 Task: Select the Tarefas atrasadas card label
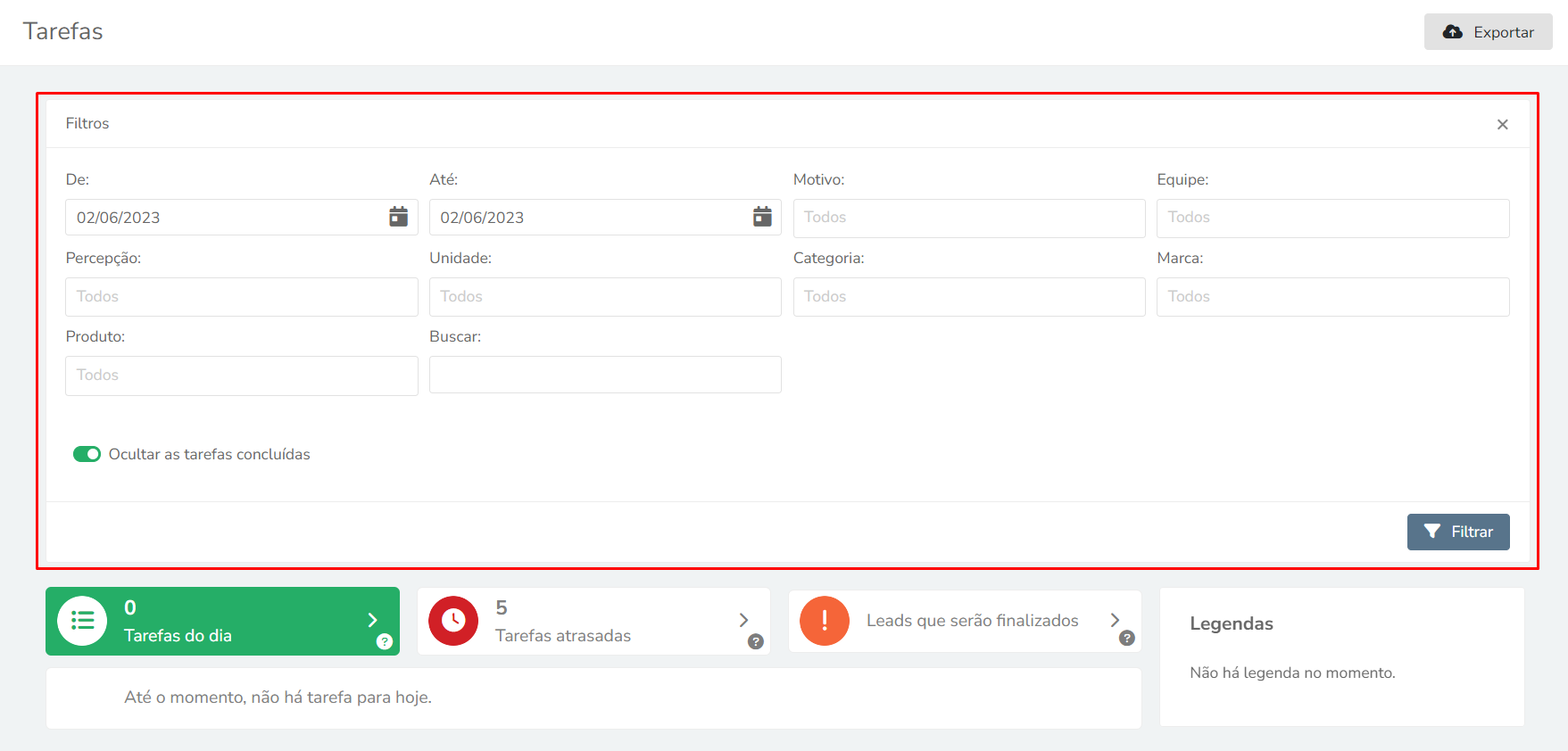[x=563, y=636]
